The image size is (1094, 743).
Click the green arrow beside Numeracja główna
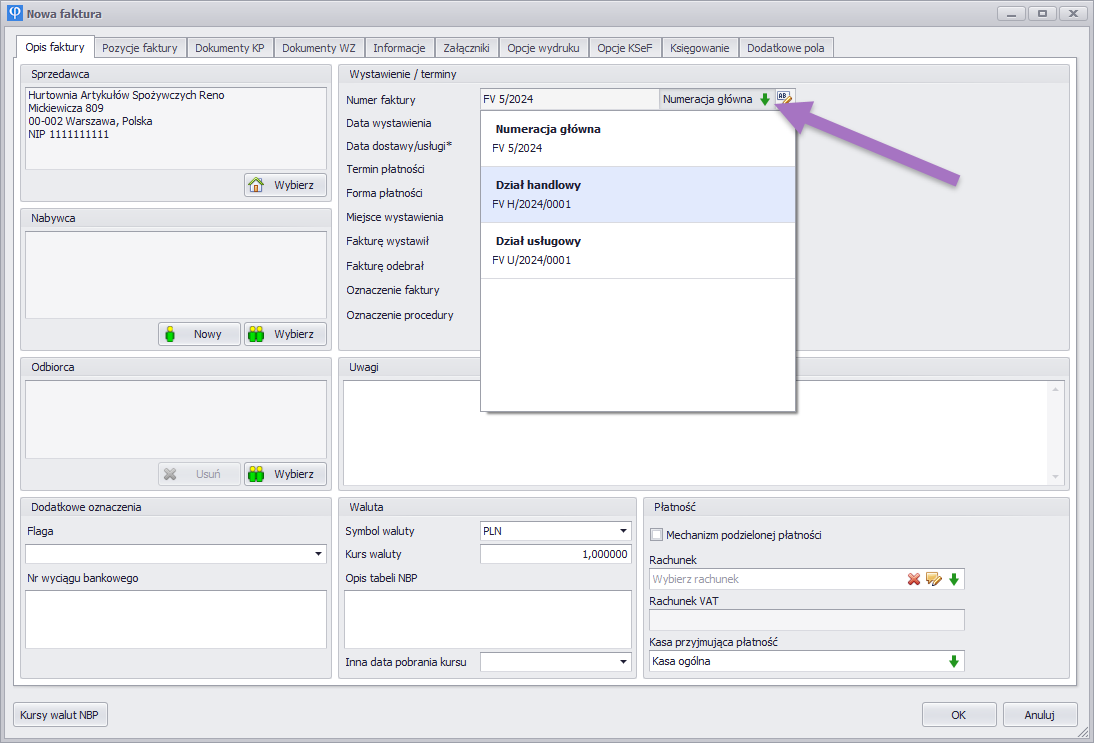[x=765, y=99]
